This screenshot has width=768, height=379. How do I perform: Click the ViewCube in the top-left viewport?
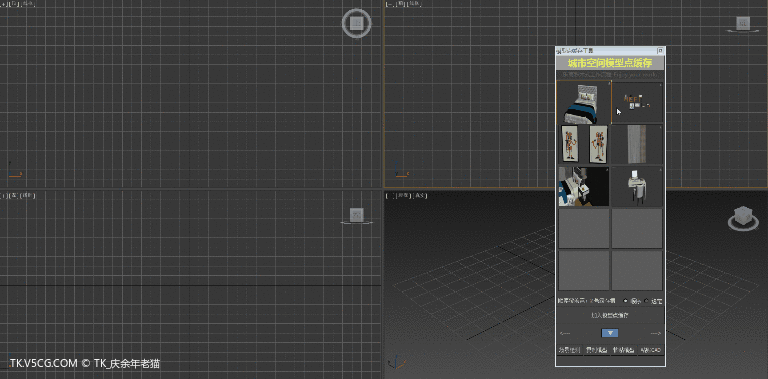(357, 23)
